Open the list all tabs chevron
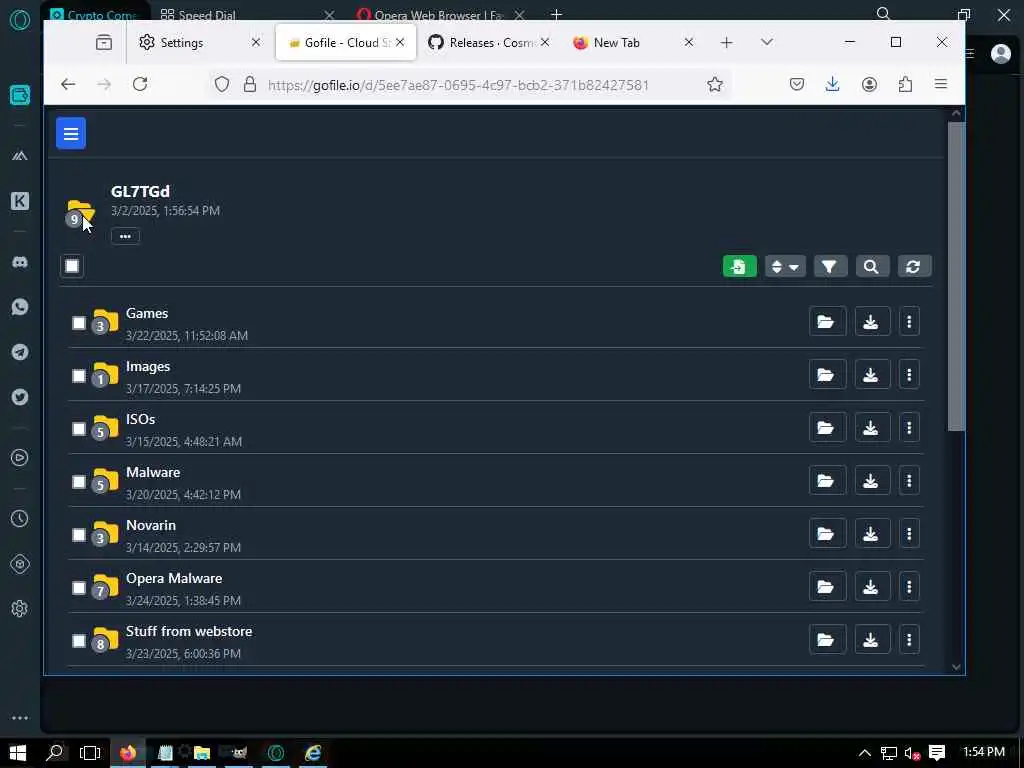The width and height of the screenshot is (1024, 768). pos(767,42)
